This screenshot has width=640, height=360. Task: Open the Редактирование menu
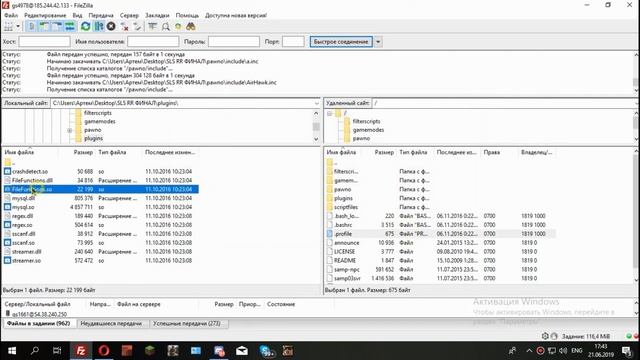click(45, 15)
